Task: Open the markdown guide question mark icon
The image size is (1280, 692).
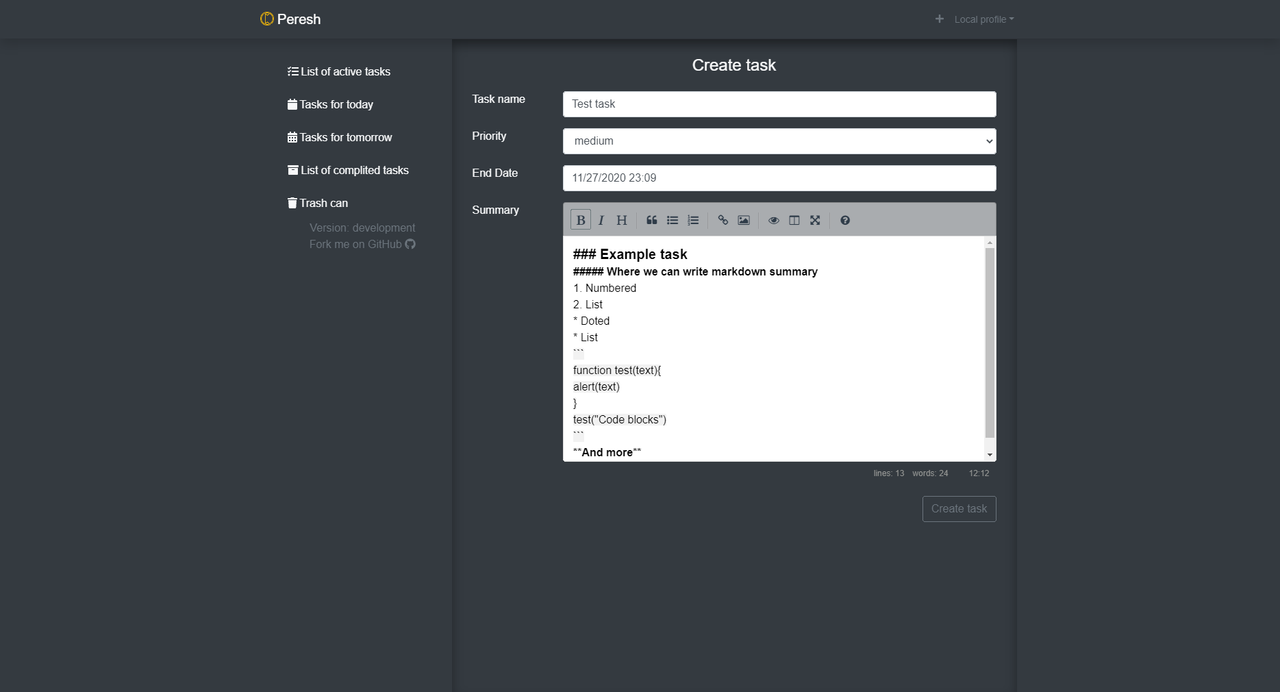Action: (x=845, y=220)
